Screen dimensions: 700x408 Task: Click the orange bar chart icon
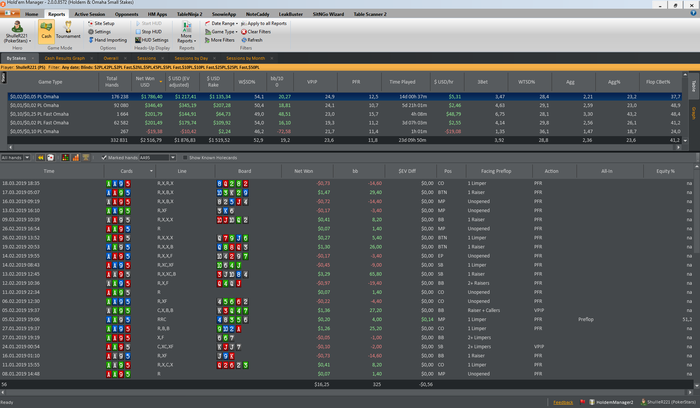click(75, 158)
